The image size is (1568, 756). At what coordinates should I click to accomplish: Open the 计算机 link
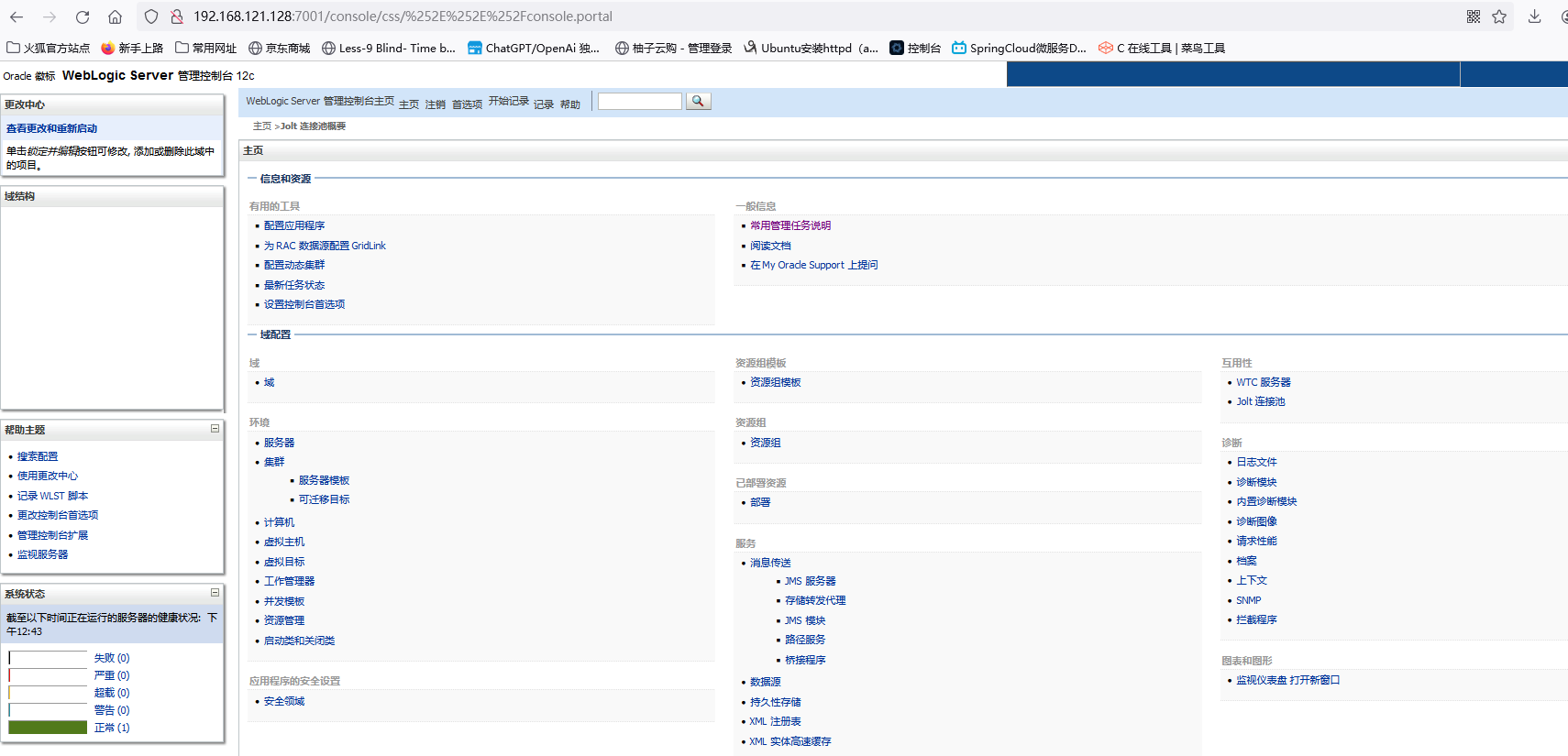279,522
